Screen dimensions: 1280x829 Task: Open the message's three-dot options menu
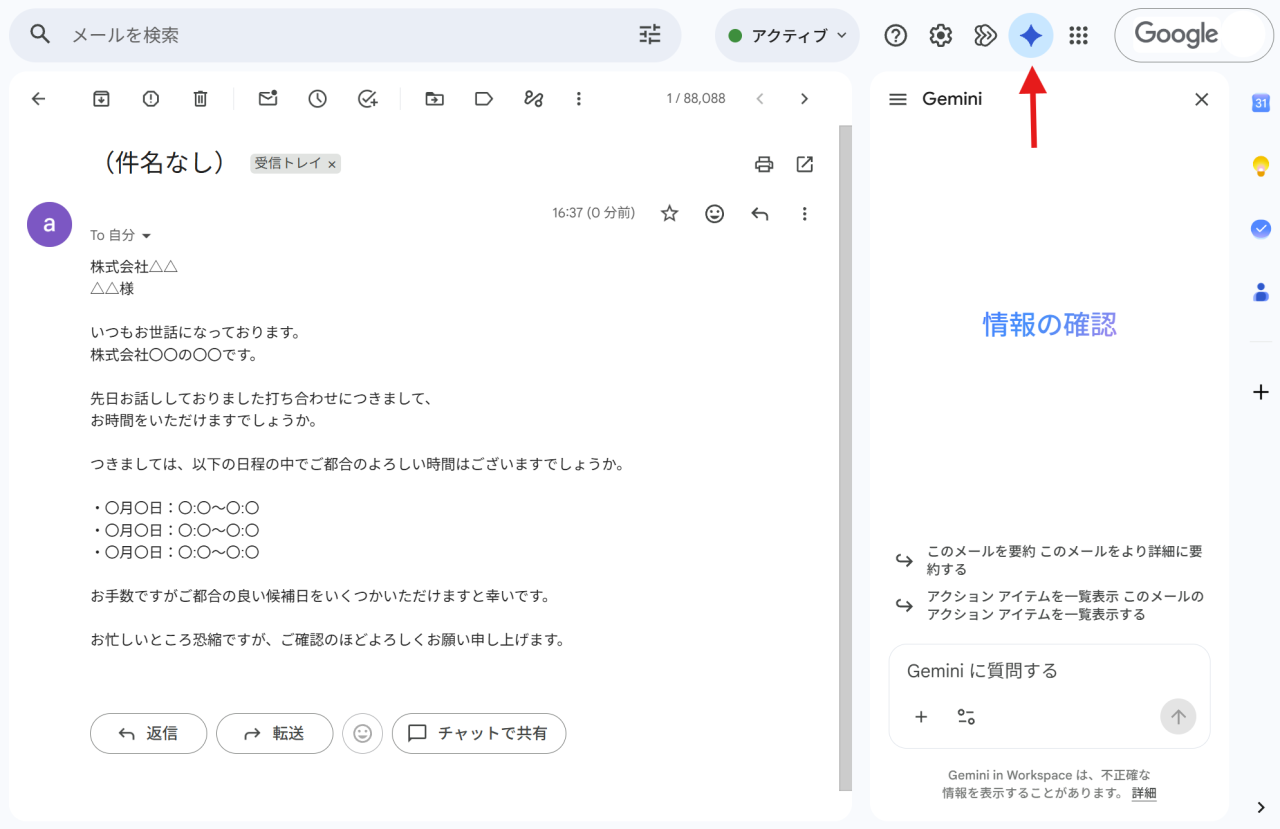805,213
